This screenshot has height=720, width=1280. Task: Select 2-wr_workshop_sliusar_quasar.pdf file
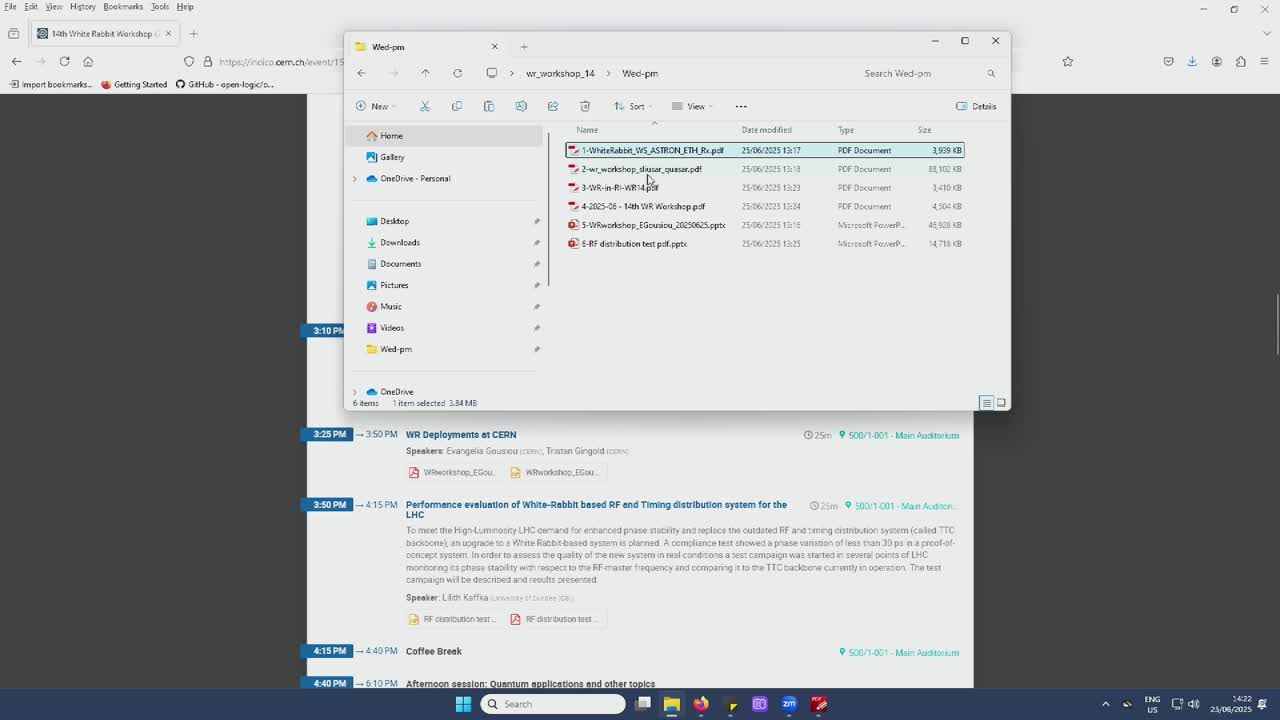tap(765, 169)
